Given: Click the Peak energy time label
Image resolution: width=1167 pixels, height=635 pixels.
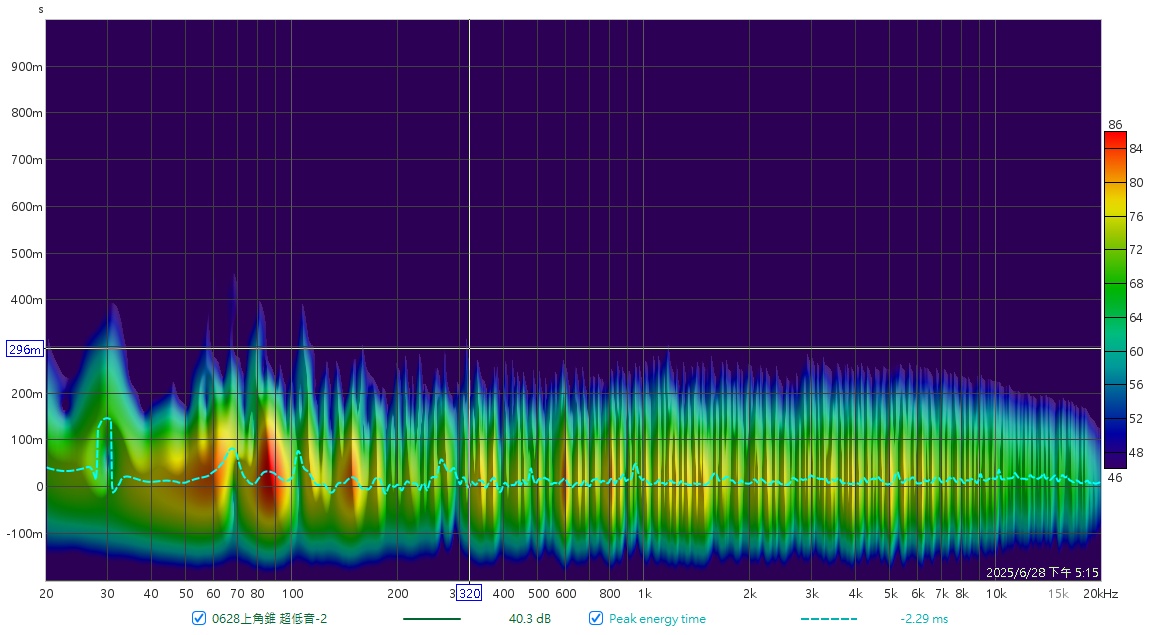Looking at the screenshot, I should pyautogui.click(x=657, y=619).
